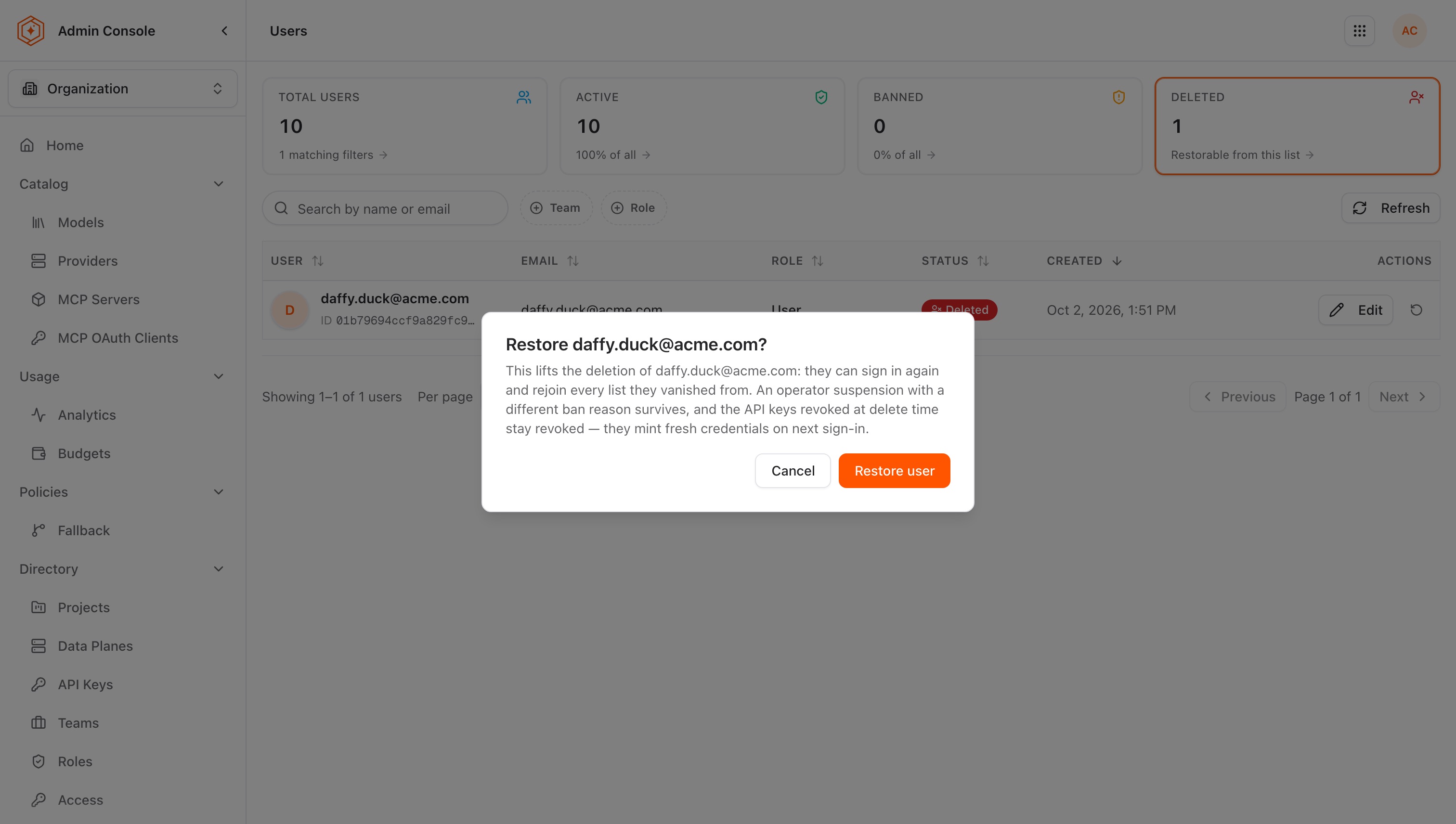The image size is (1456, 824).
Task: Collapse the sidebar with the chevron
Action: point(224,30)
